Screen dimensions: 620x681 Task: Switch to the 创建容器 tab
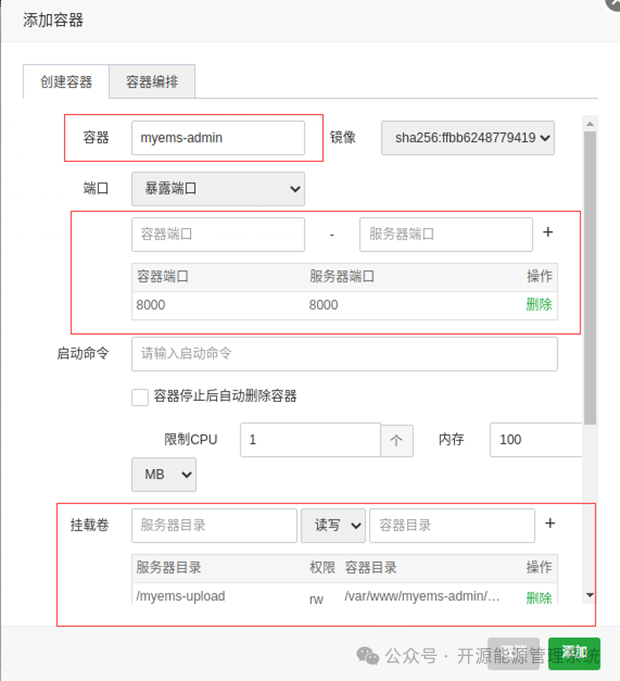pos(66,82)
